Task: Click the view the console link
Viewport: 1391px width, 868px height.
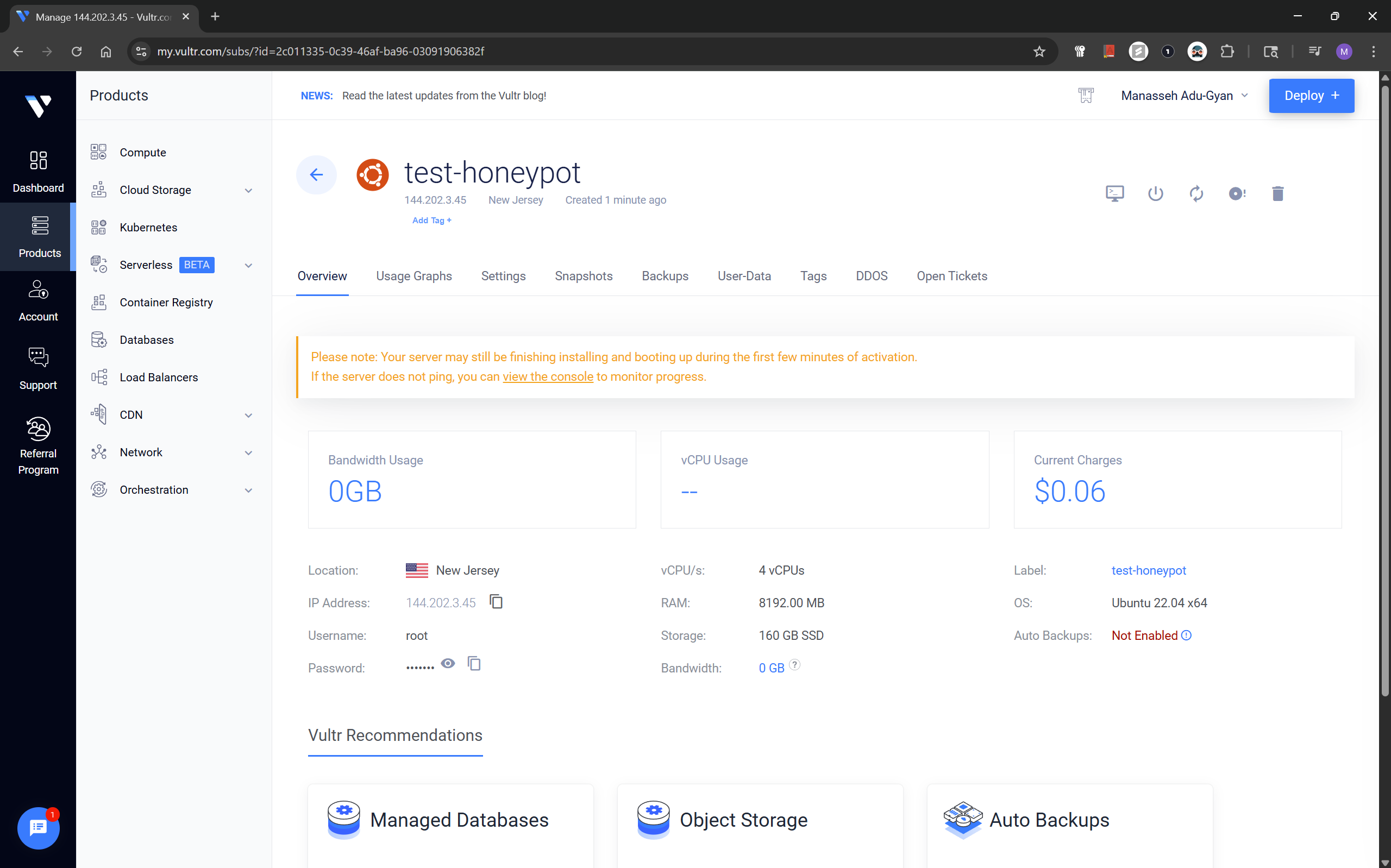Action: [x=548, y=376]
